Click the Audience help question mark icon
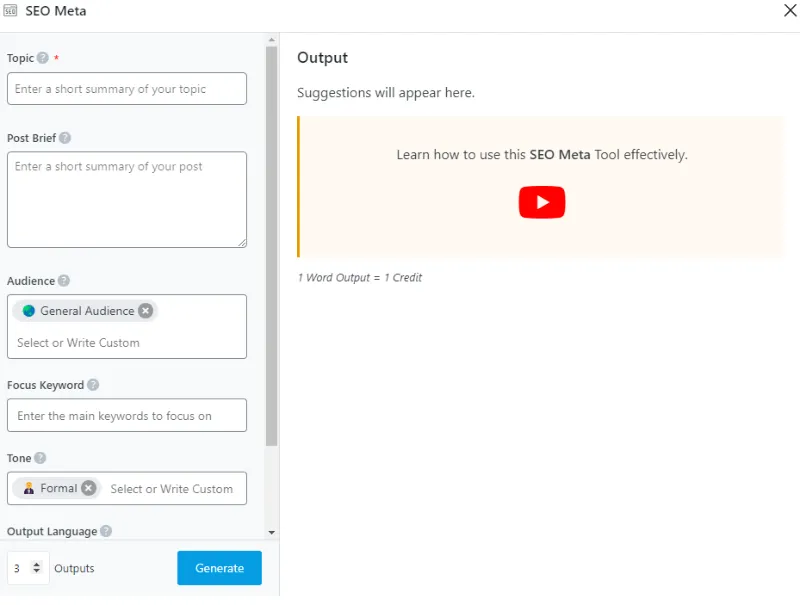Screen dimensions: 800x605 [64, 281]
